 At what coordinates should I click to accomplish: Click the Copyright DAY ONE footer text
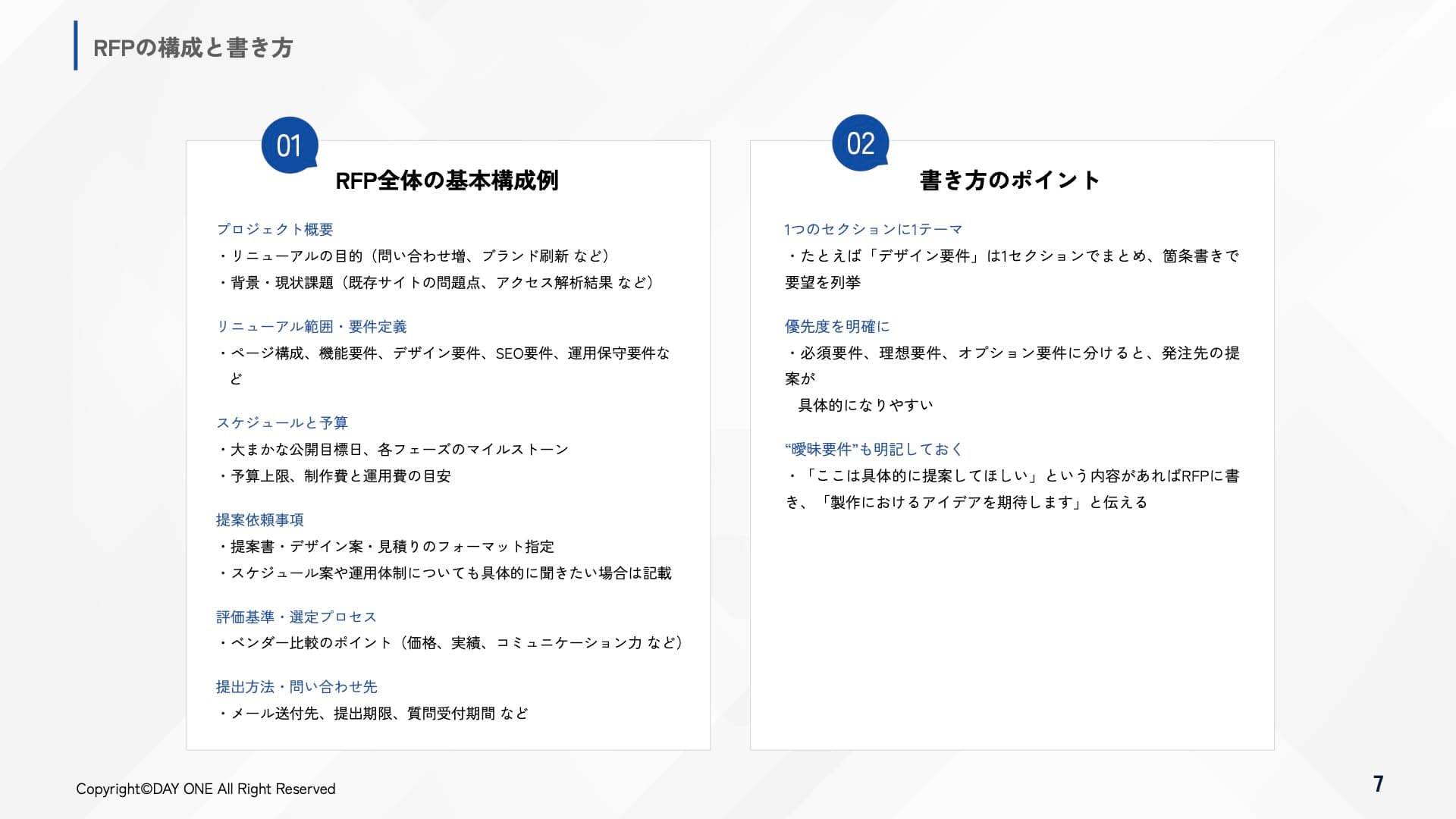(x=206, y=789)
